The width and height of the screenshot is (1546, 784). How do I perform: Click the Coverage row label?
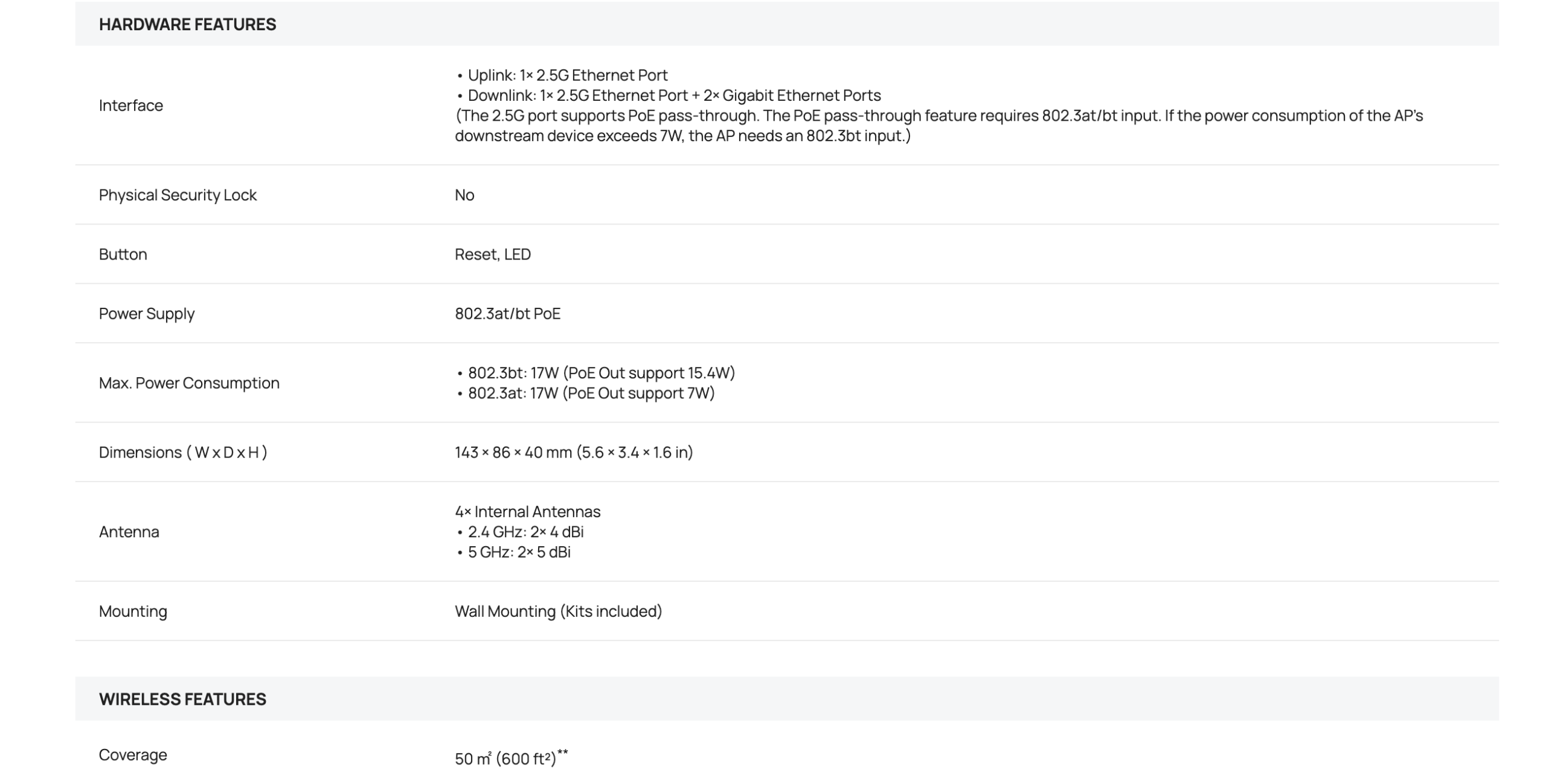click(133, 755)
